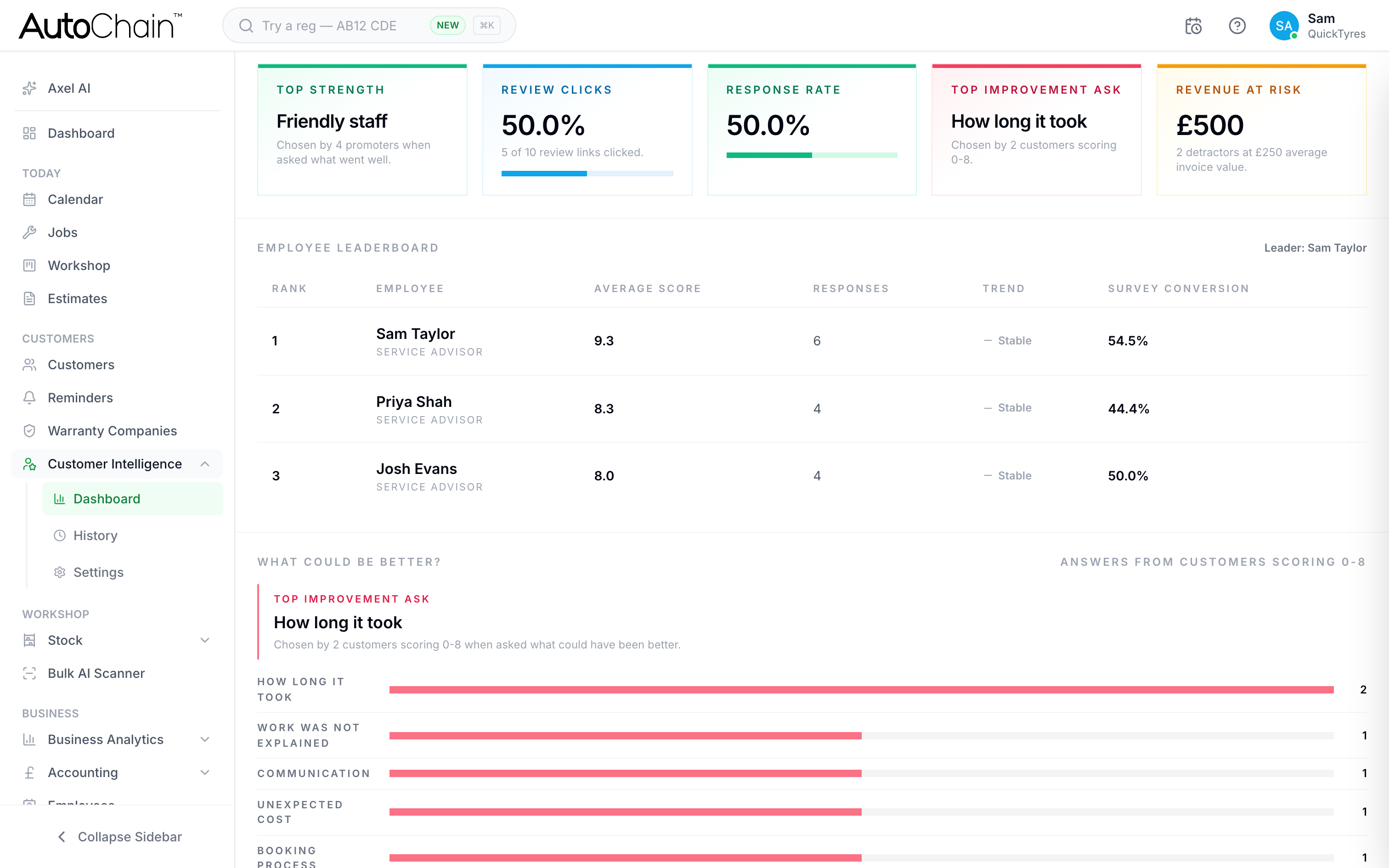Click the AutoChain logo

point(101,26)
